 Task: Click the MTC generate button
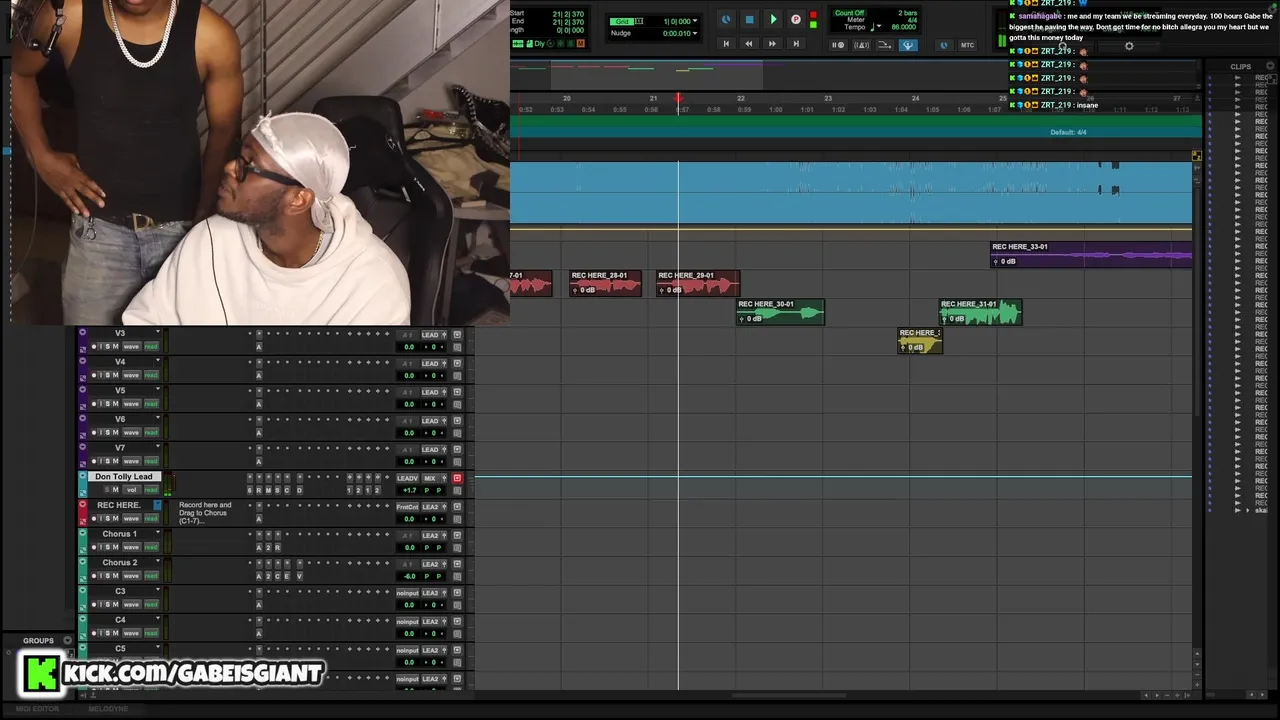tap(967, 45)
